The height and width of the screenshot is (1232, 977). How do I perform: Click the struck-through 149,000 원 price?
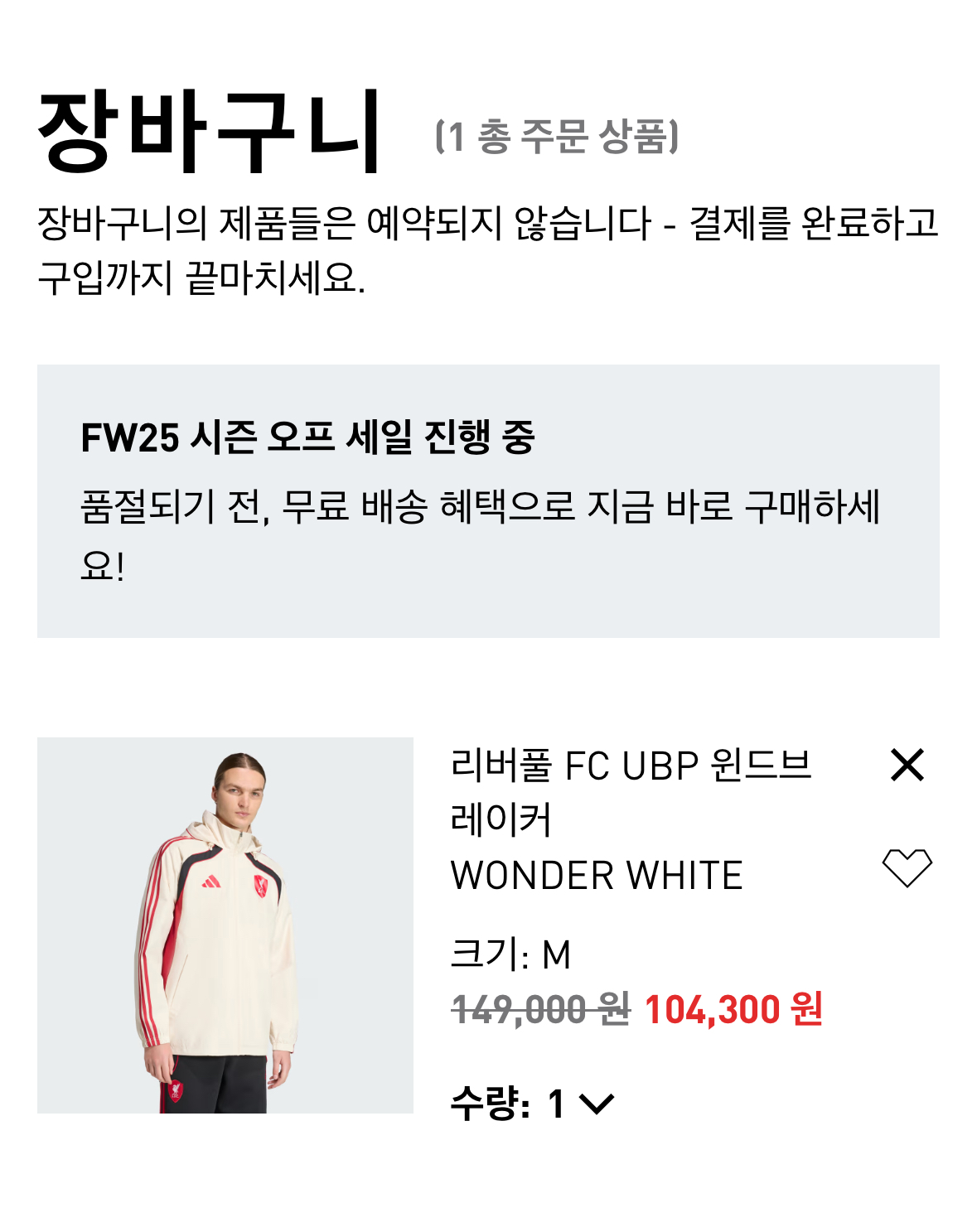pyautogui.click(x=540, y=1009)
